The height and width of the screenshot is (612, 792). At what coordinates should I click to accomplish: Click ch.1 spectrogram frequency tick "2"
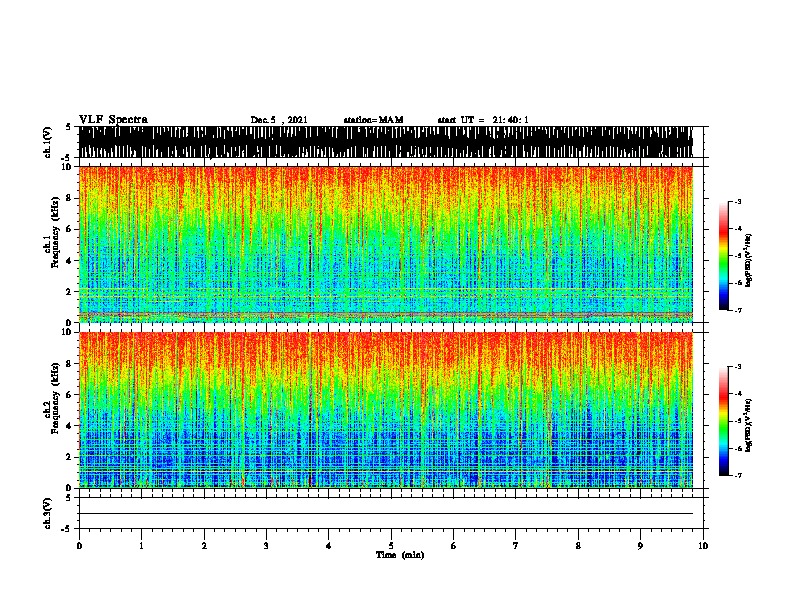(70, 291)
